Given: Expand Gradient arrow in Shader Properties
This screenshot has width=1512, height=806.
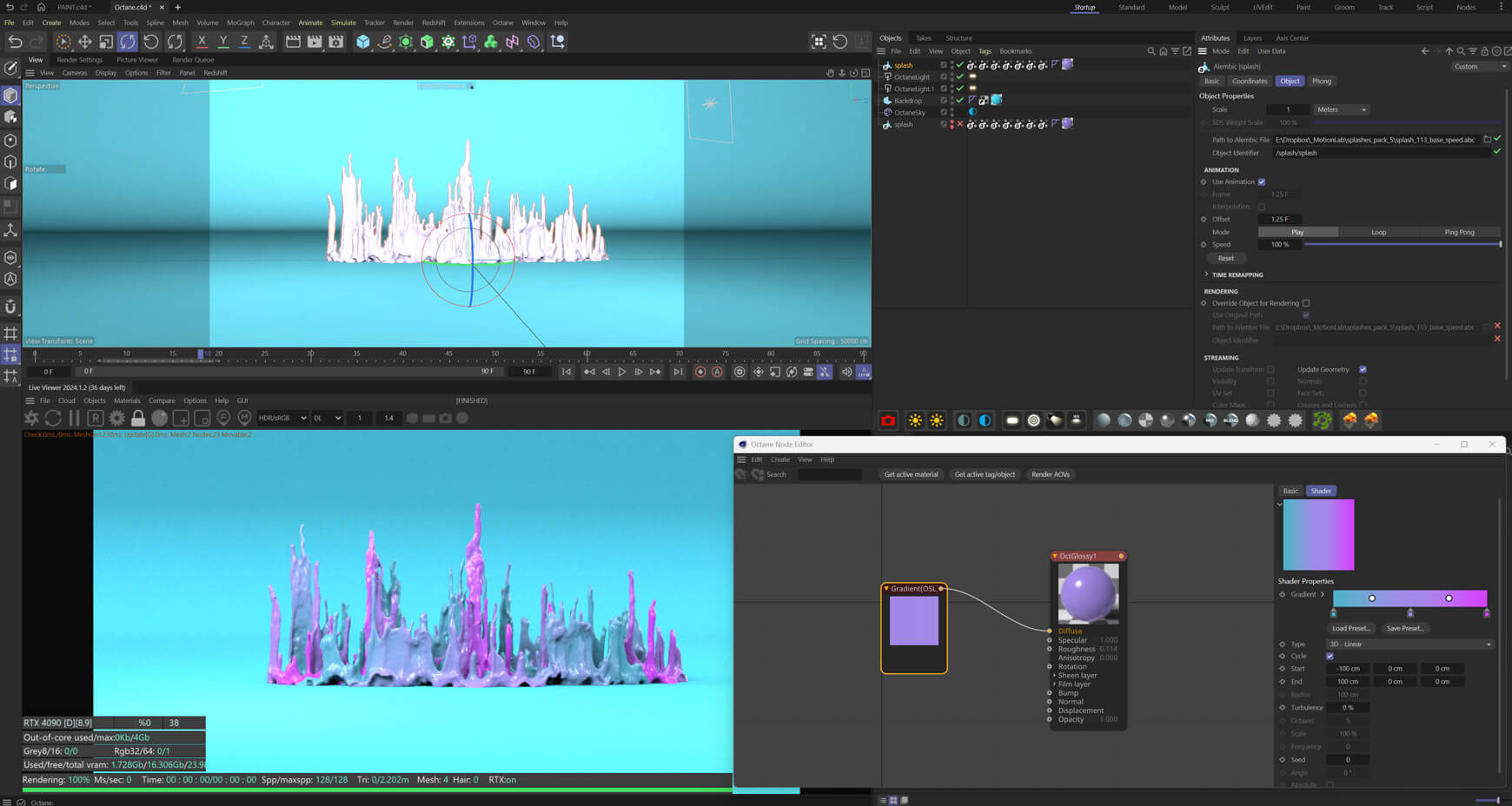Looking at the screenshot, I should tap(1323, 595).
